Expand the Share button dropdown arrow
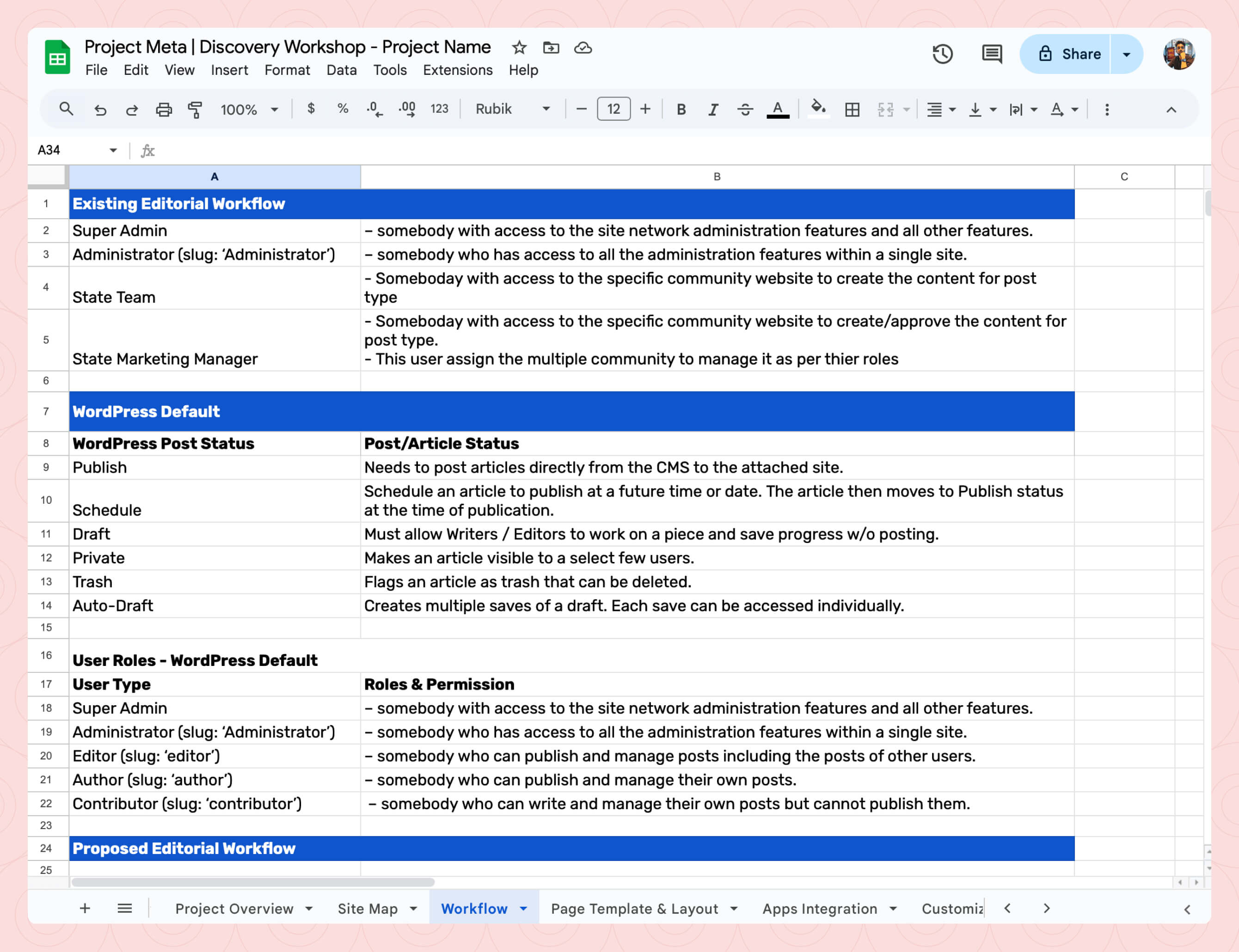 click(1126, 55)
